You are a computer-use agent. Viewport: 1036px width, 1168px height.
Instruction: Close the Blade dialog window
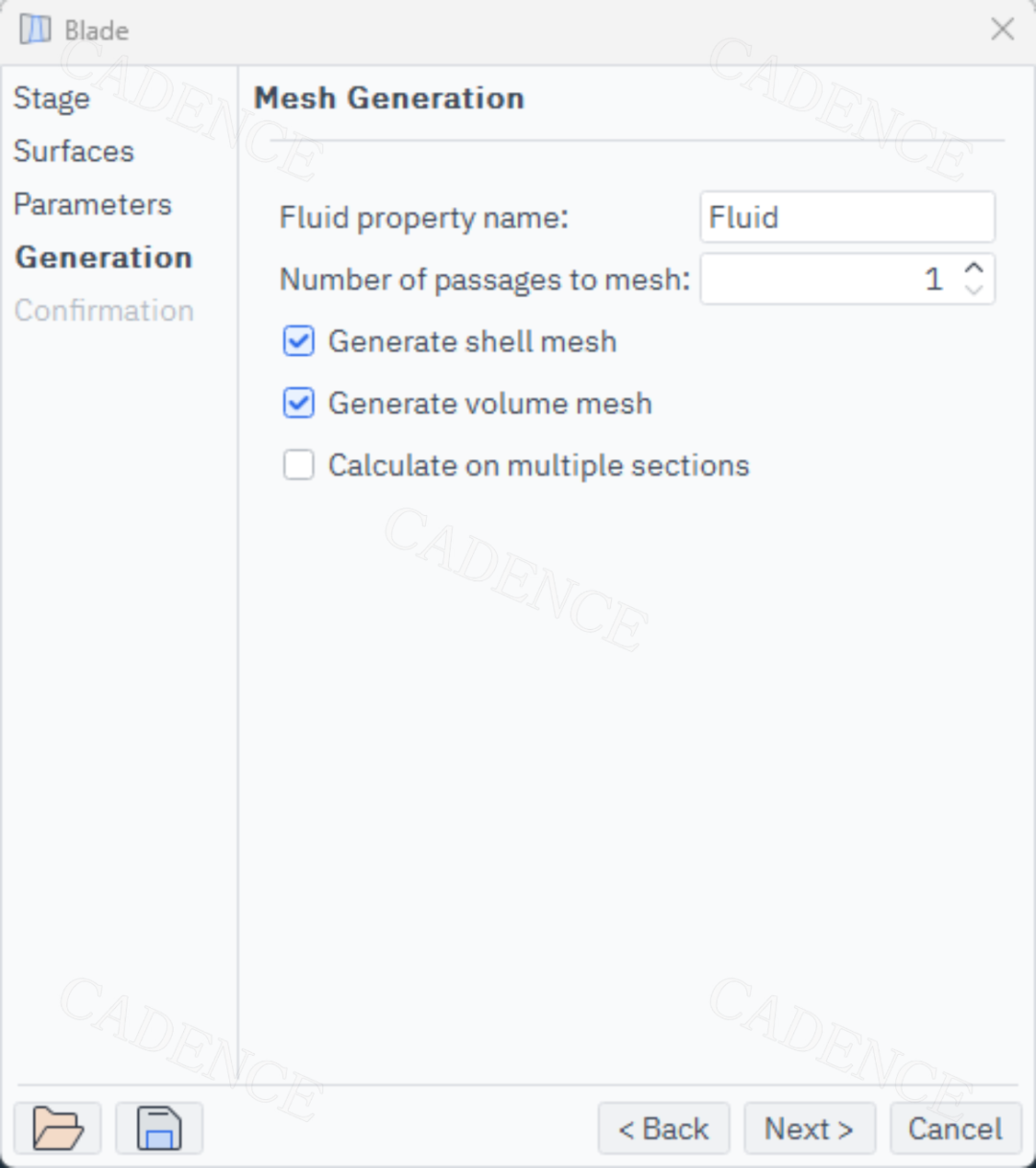[x=1002, y=30]
